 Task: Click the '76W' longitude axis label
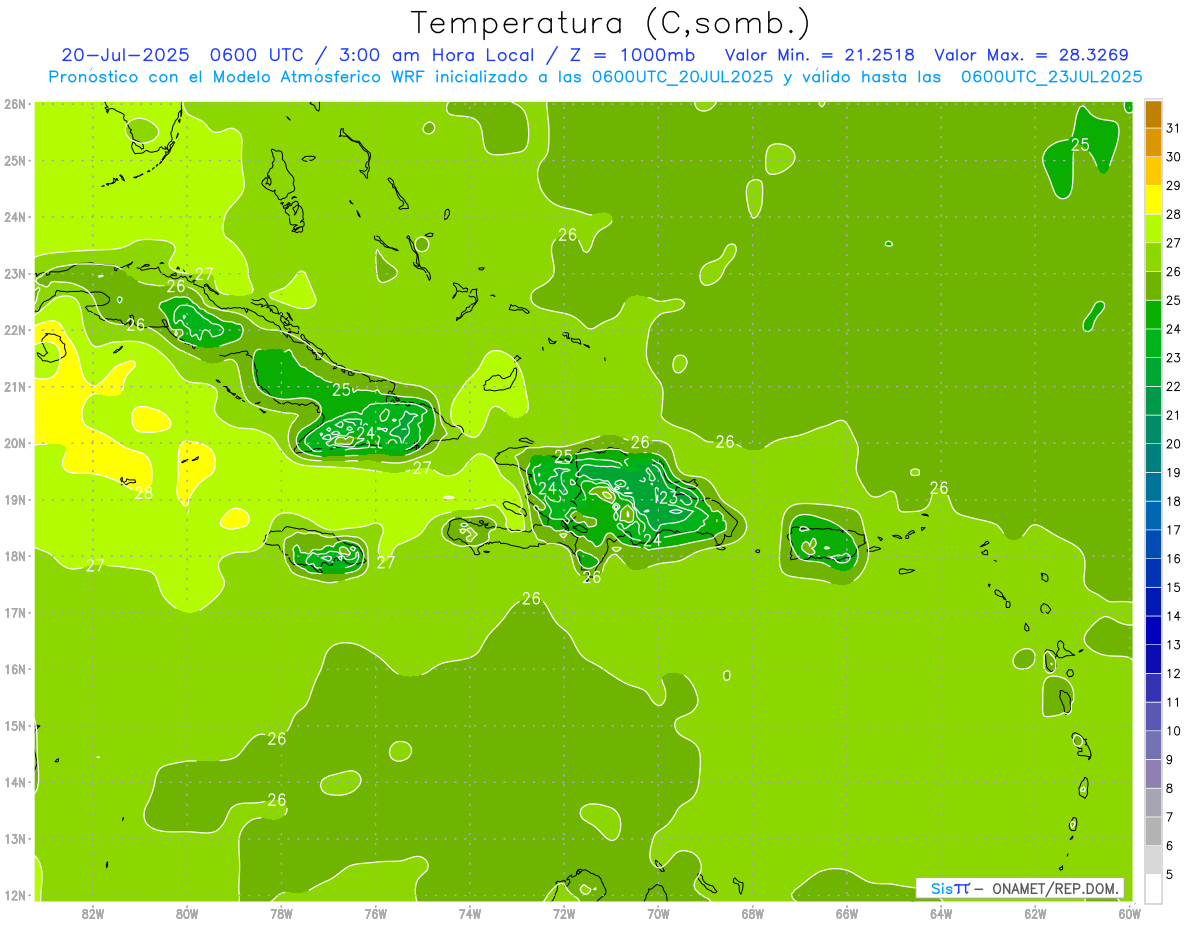click(375, 912)
